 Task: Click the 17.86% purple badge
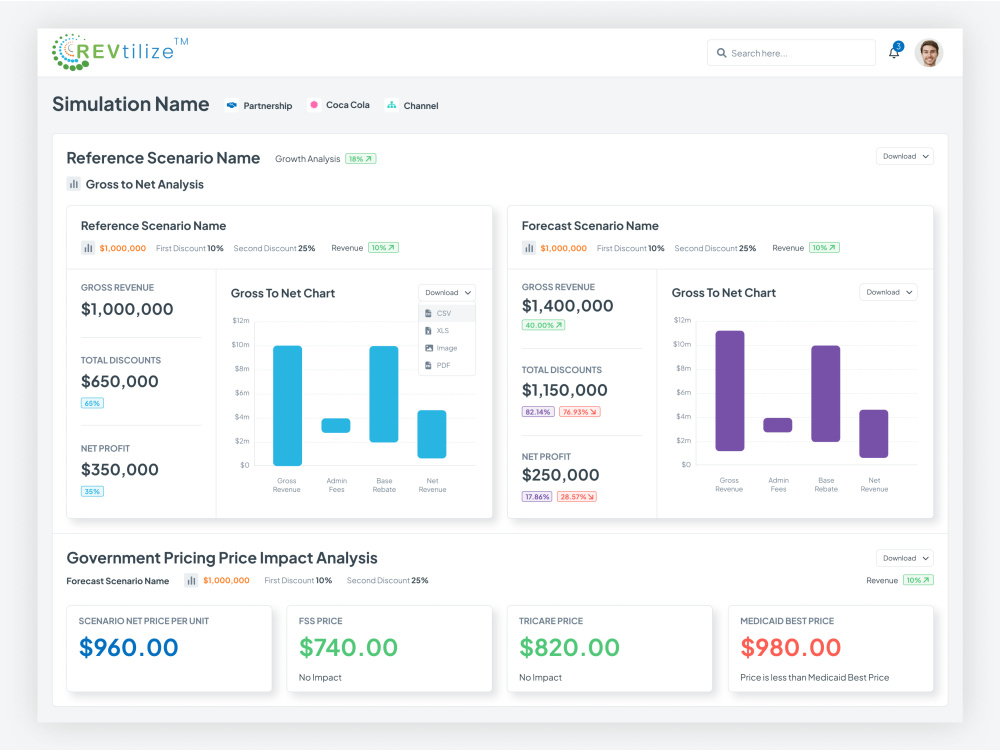tap(537, 497)
